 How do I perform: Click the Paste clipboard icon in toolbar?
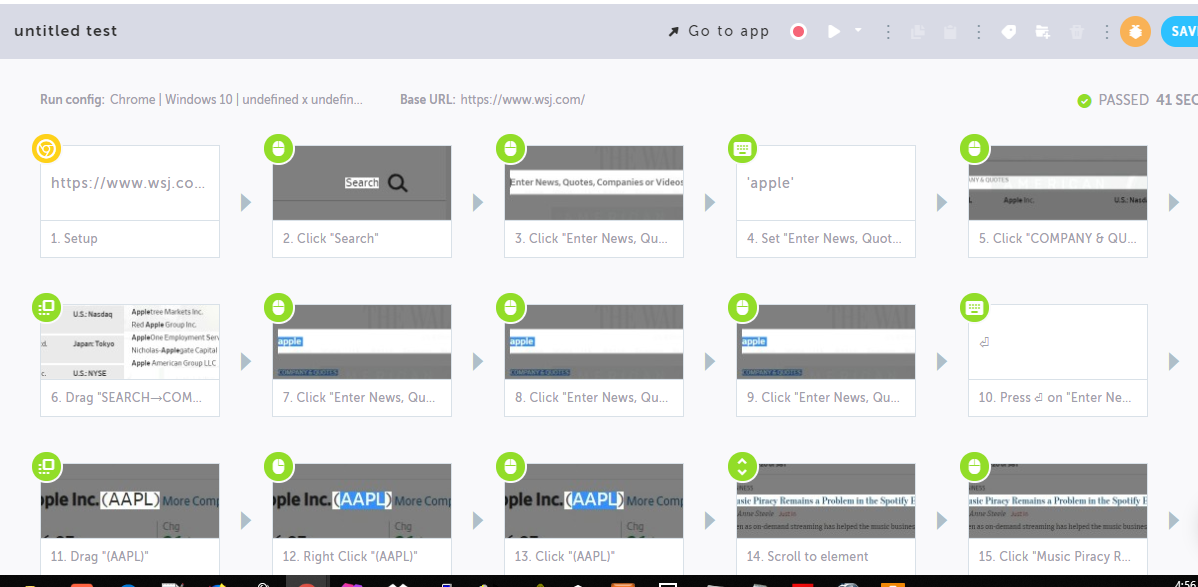950,31
